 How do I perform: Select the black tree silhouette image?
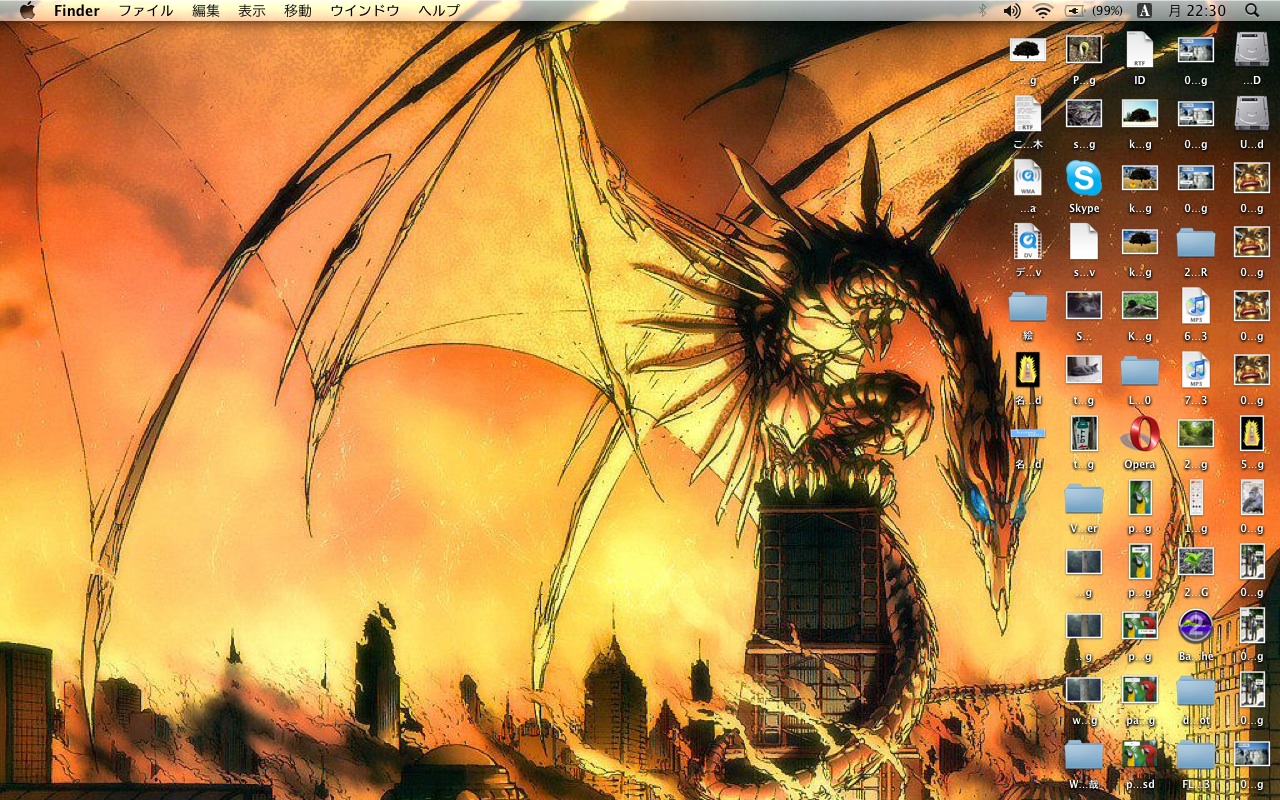[x=1028, y=50]
